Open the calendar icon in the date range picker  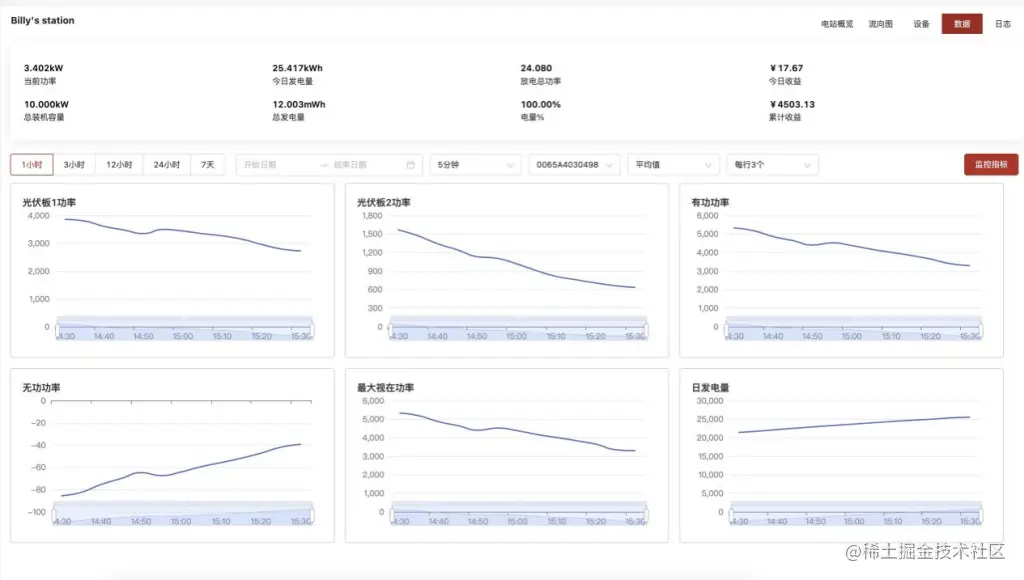point(410,165)
